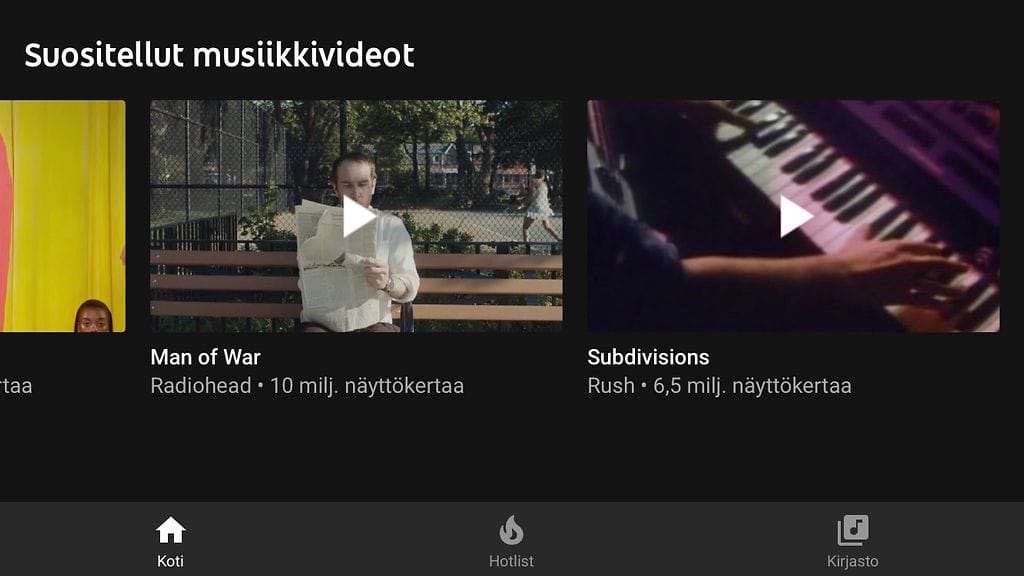Select the newspaper man on bench thumbnail
1024x576 pixels.
[x=356, y=216]
